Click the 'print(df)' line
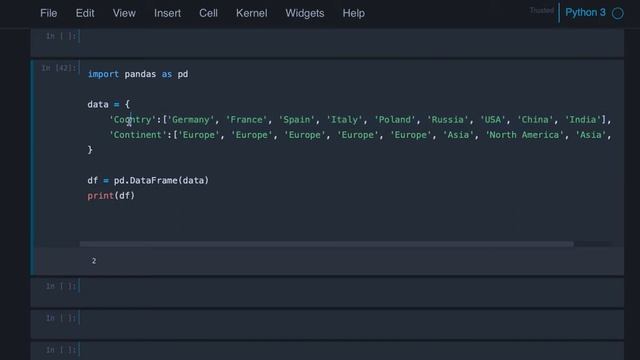 pos(111,196)
